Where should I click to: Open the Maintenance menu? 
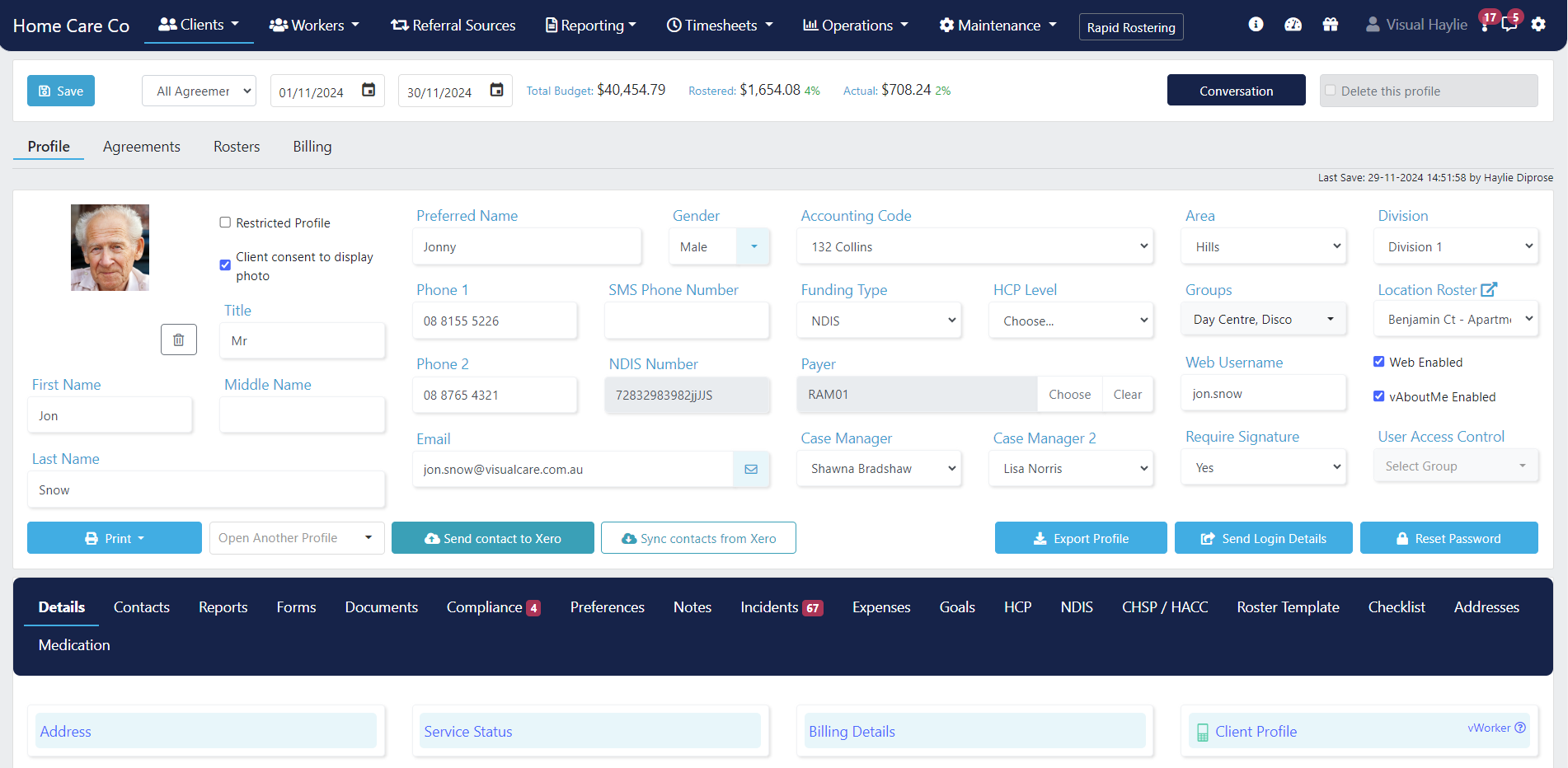(x=998, y=26)
